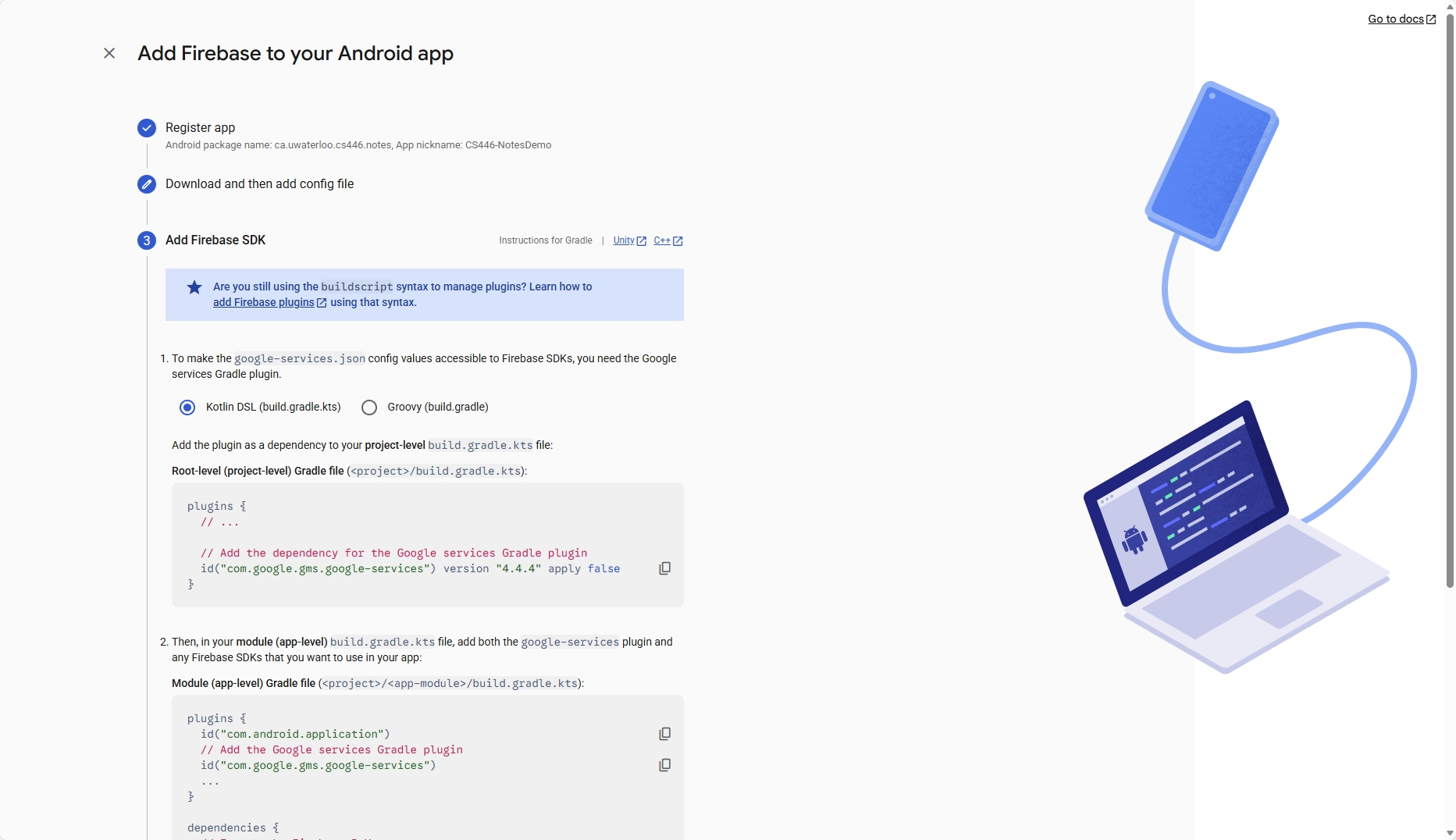Select the Kotlin DSL build.gradle.kts option

tap(187, 407)
